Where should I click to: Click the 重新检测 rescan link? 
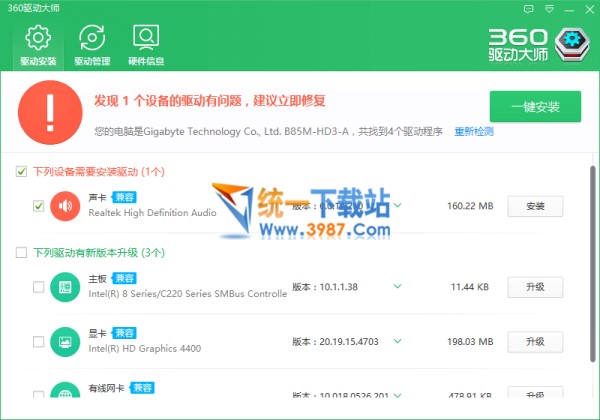point(474,131)
